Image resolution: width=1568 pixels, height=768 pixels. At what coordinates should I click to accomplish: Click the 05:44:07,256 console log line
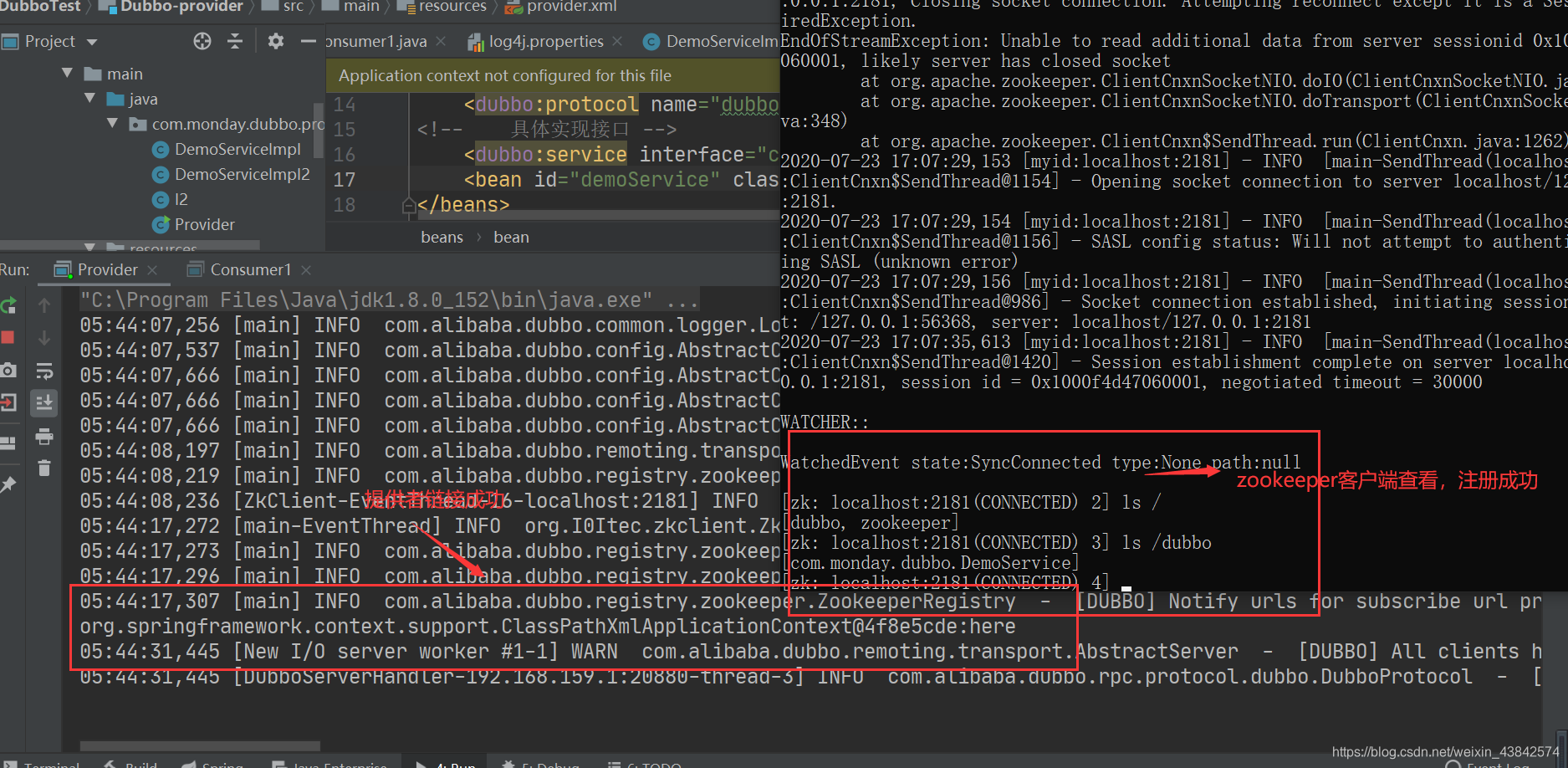(430, 325)
